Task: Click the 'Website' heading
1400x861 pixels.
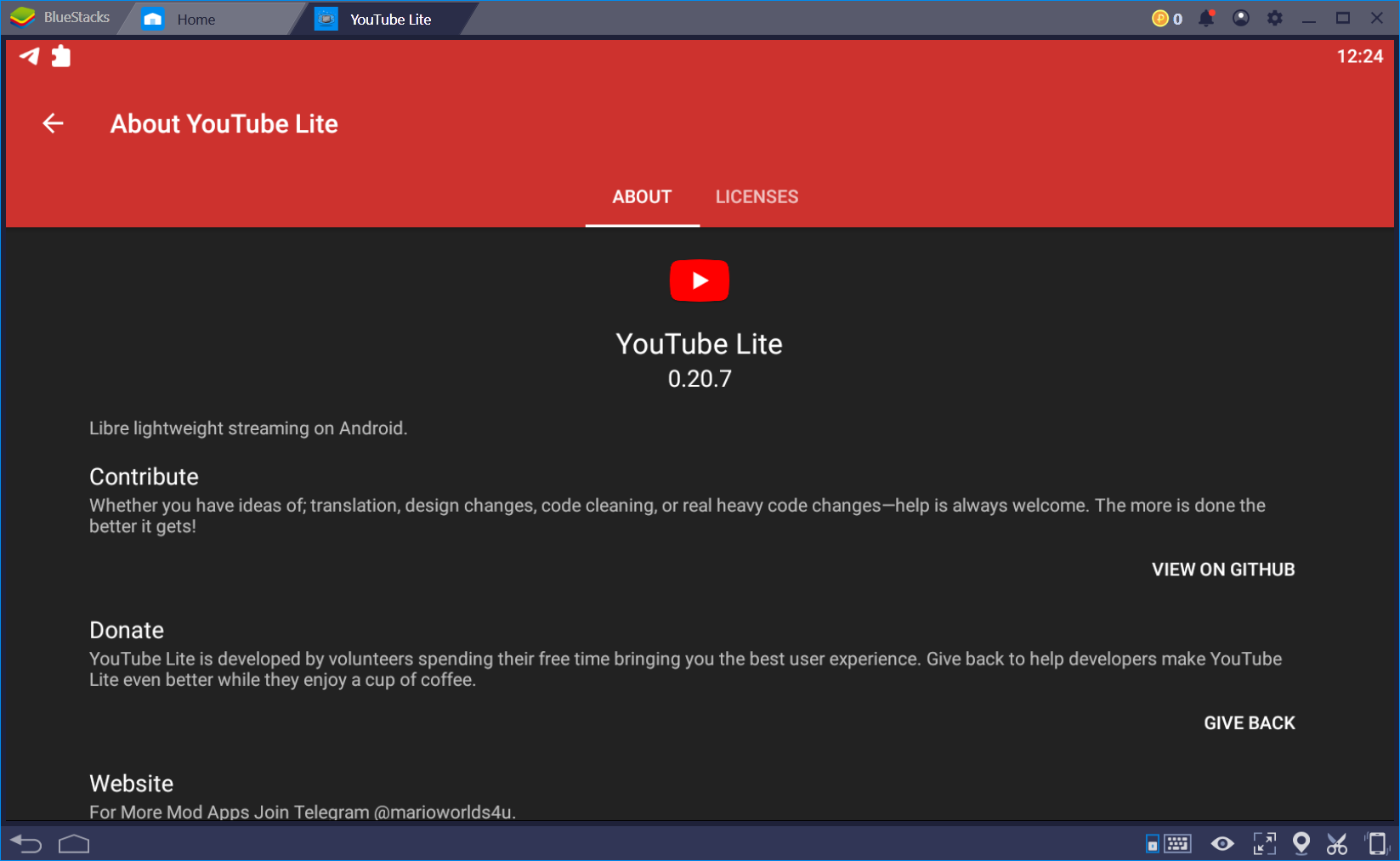Action: (132, 784)
